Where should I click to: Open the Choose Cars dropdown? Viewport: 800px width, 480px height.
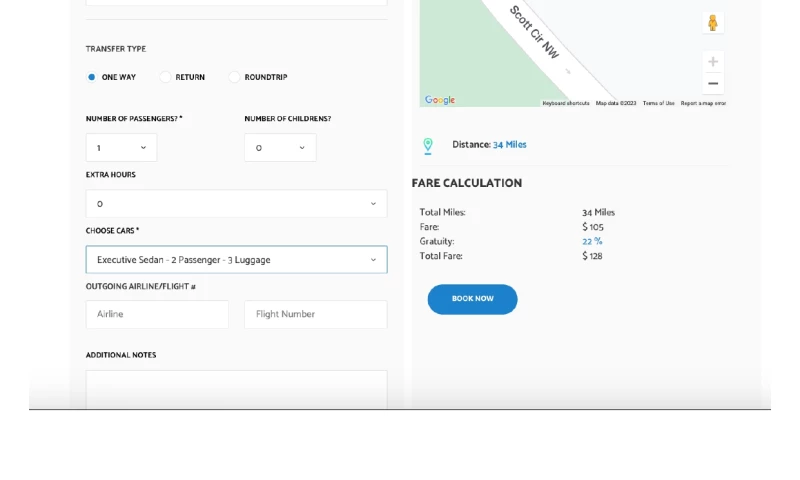pyautogui.click(x=236, y=260)
